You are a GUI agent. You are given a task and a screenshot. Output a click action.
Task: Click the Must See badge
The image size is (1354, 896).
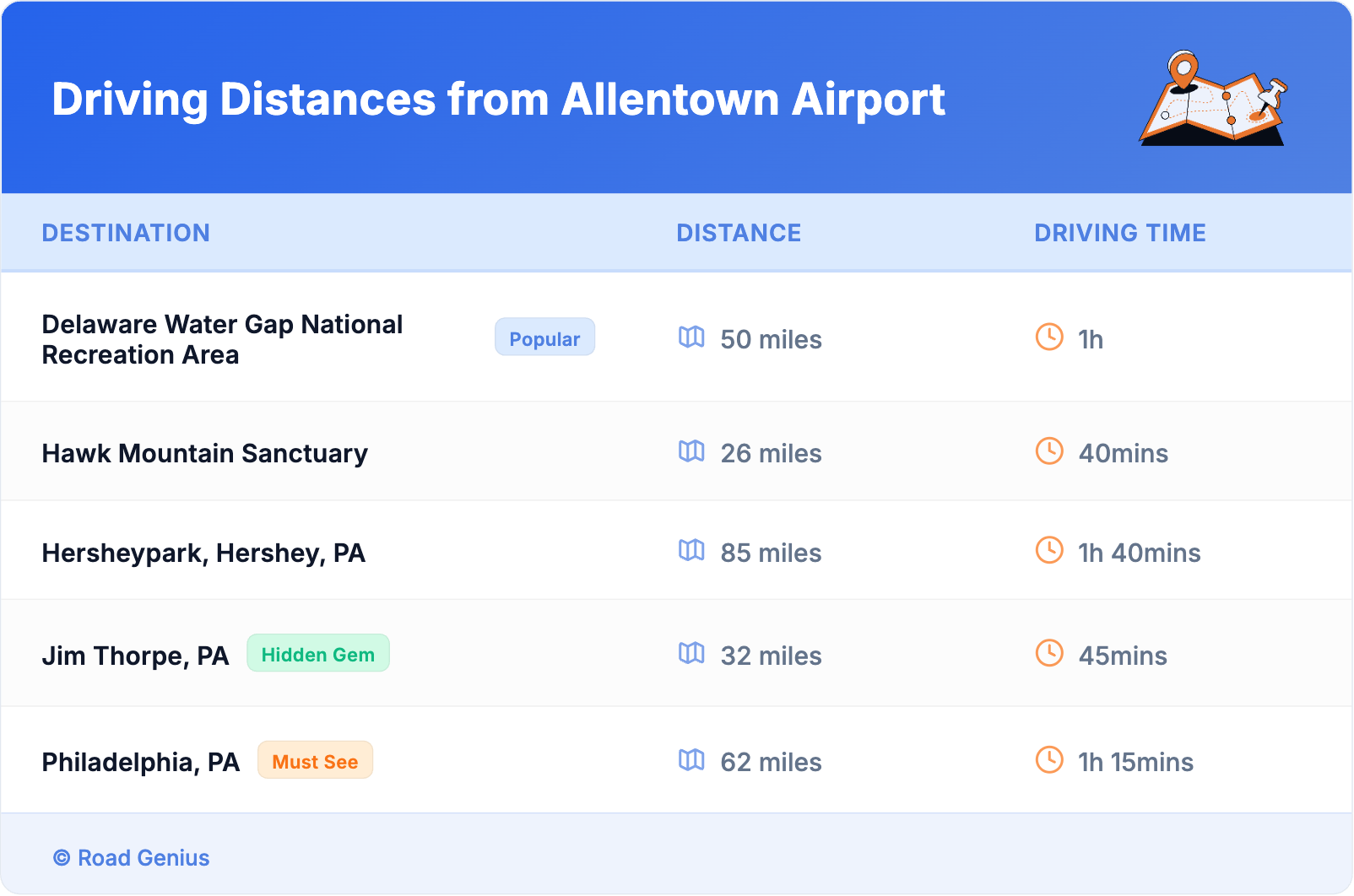click(x=315, y=761)
